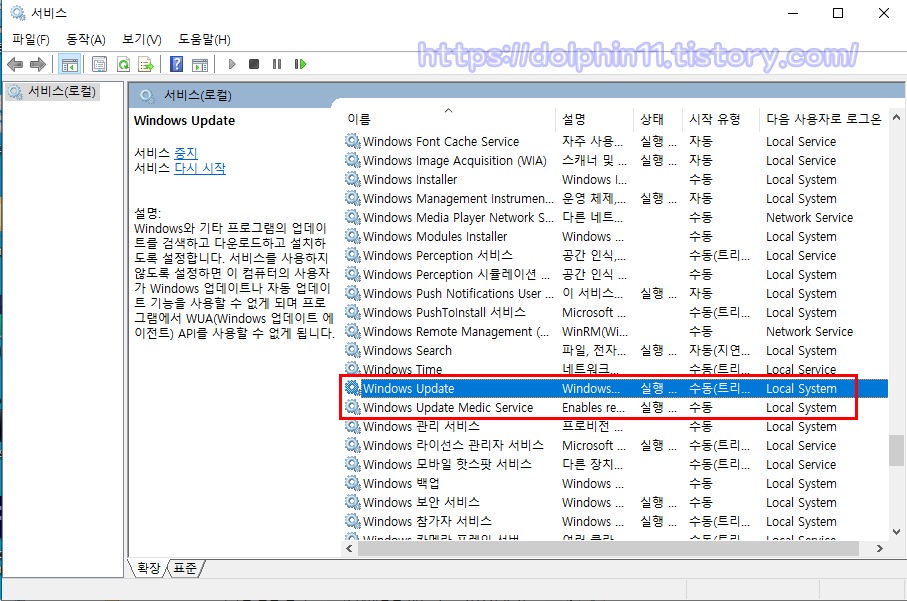Click gear icon of Windows Update Medic Service
The width and height of the screenshot is (907, 601).
tap(353, 407)
